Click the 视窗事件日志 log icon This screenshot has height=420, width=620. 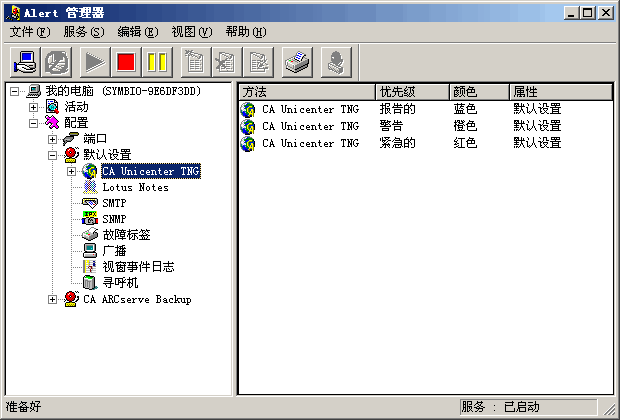pos(90,267)
